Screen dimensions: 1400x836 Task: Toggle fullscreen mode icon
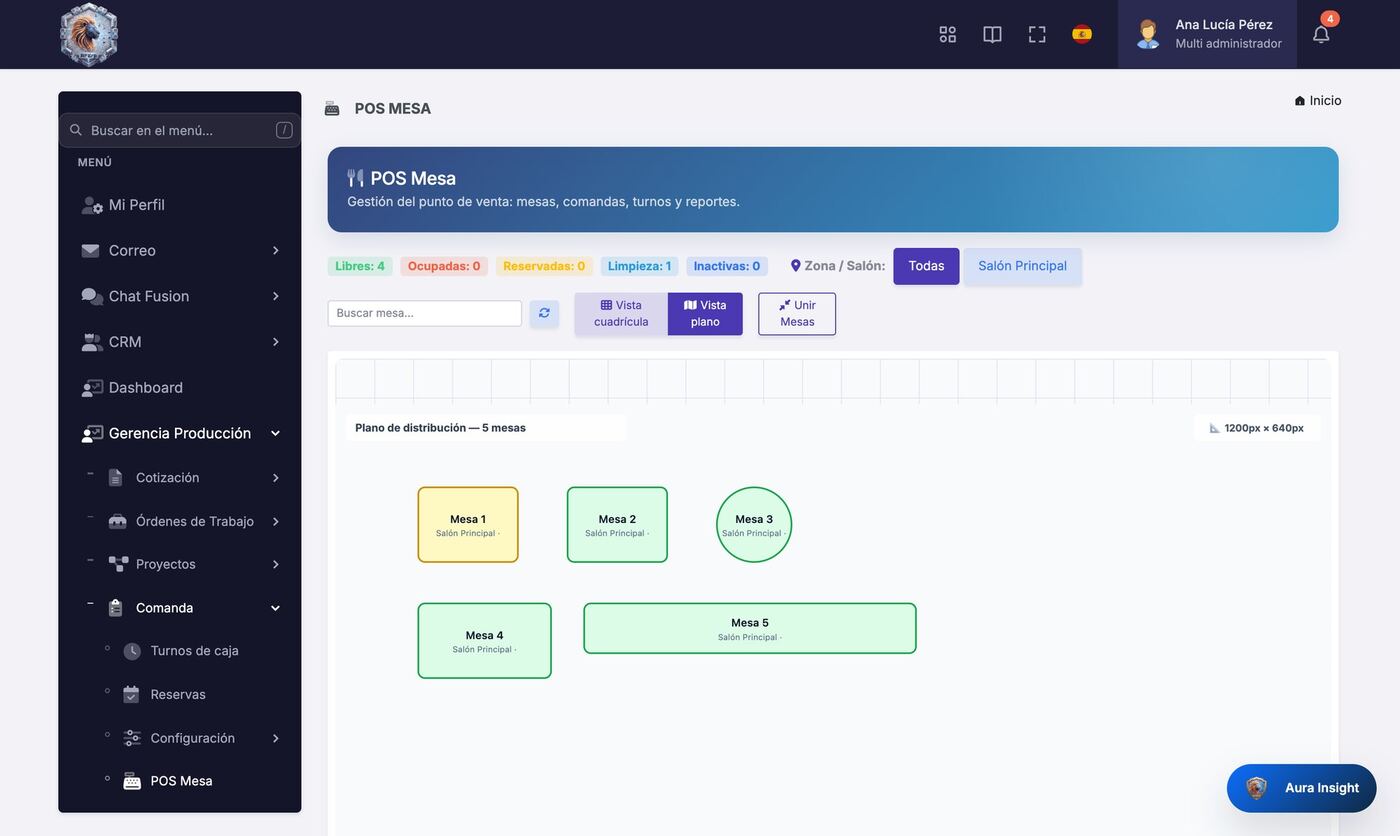(1037, 34)
